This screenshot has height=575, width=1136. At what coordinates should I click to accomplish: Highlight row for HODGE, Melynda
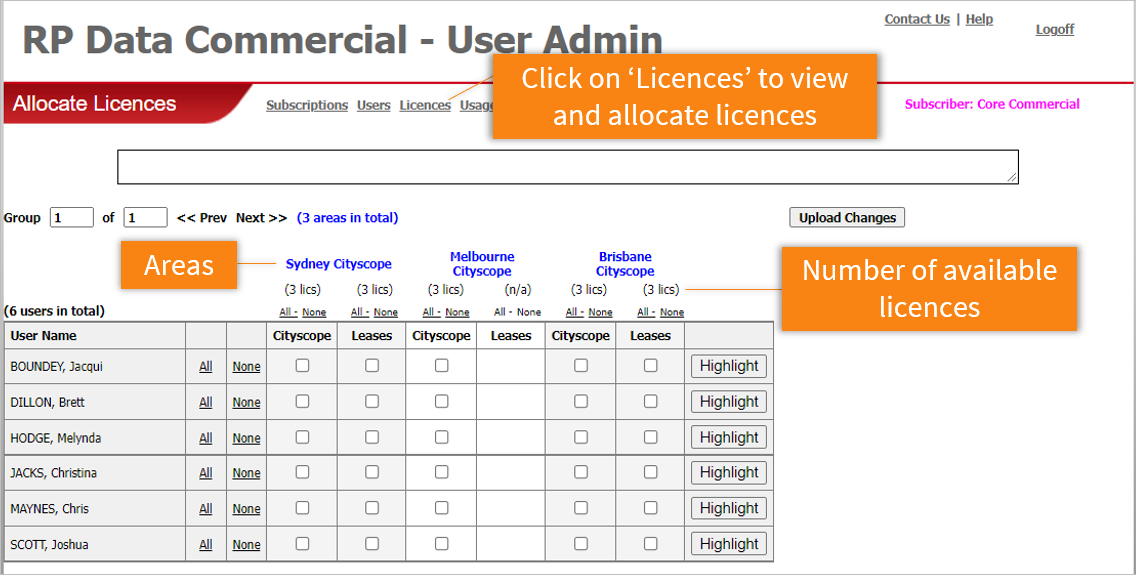coord(729,437)
